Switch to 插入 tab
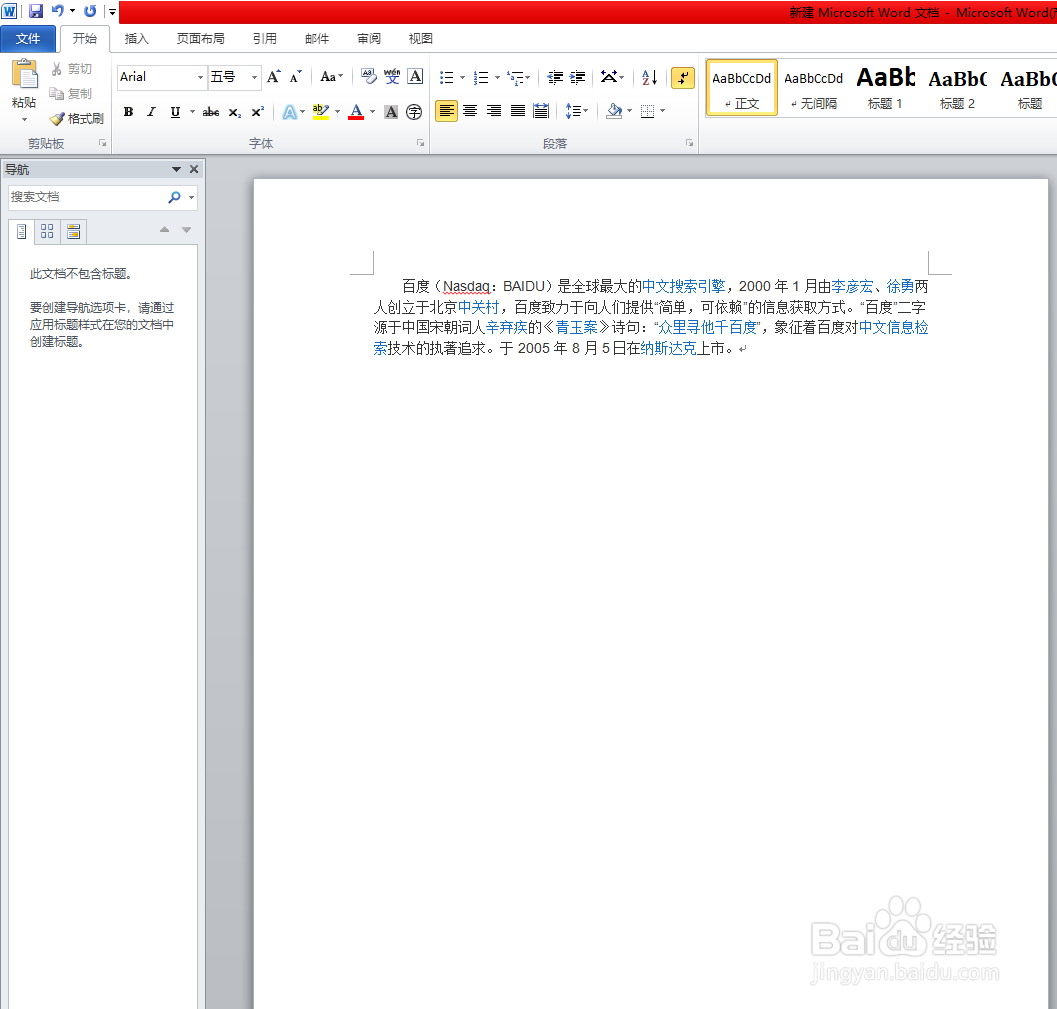 pos(136,38)
